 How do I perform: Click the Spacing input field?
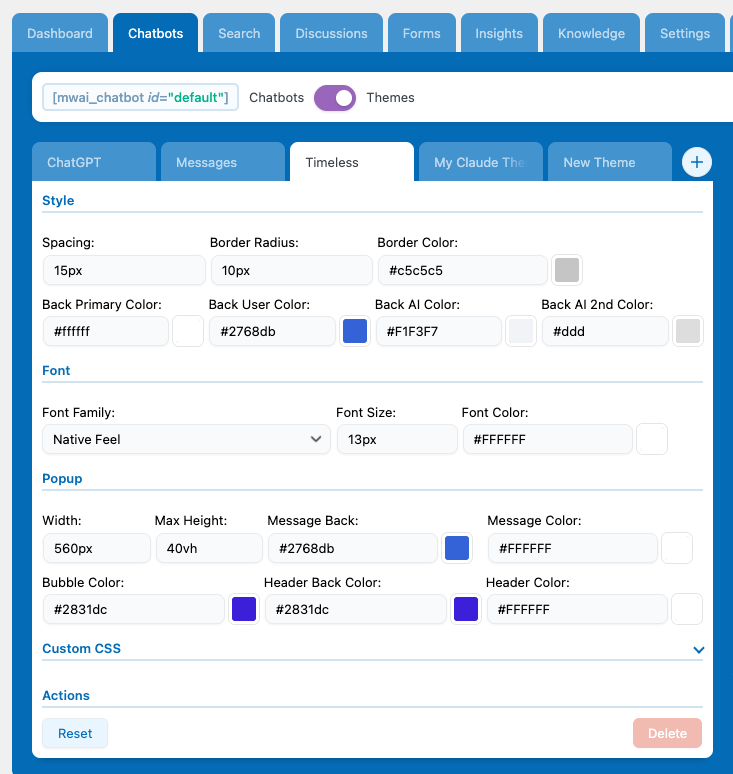(x=124, y=271)
